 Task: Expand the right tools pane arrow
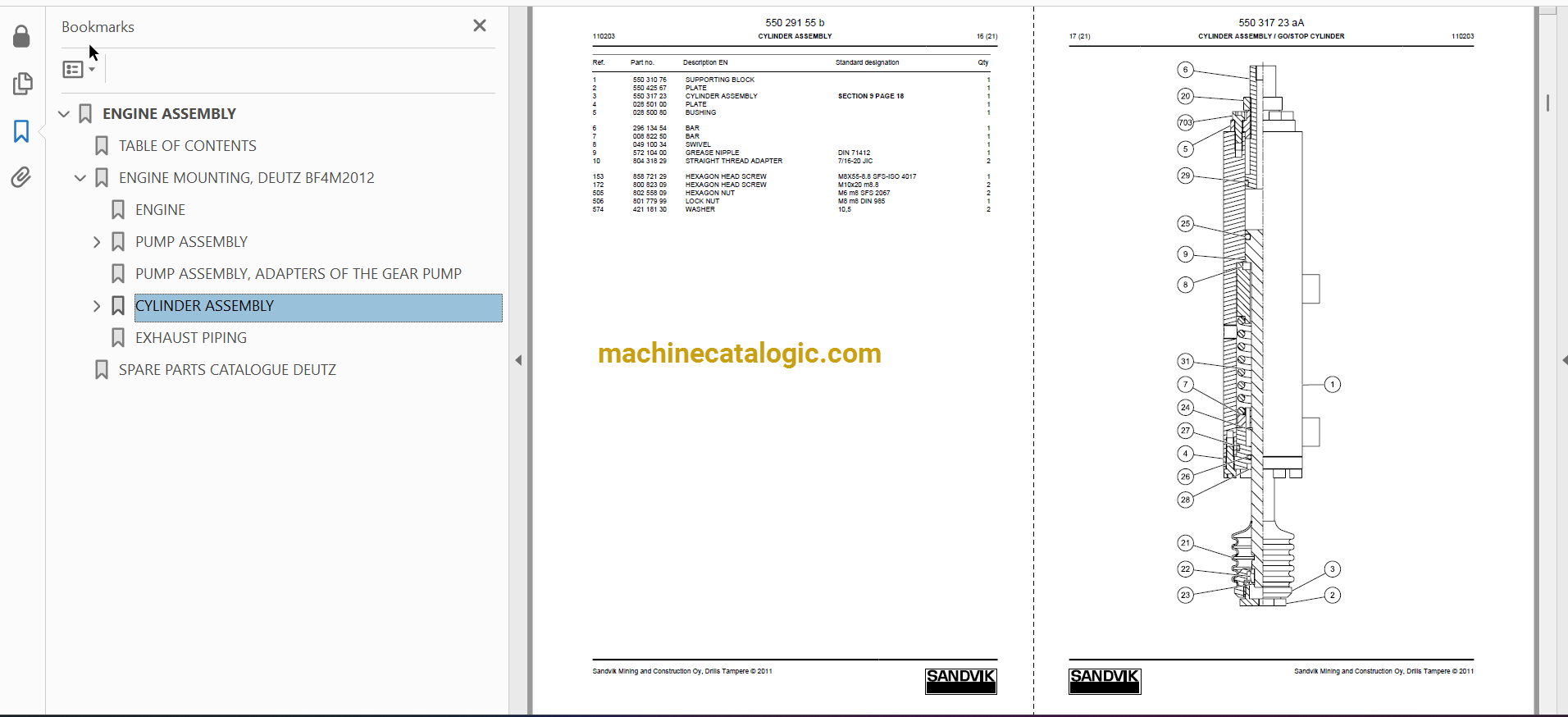[1564, 360]
